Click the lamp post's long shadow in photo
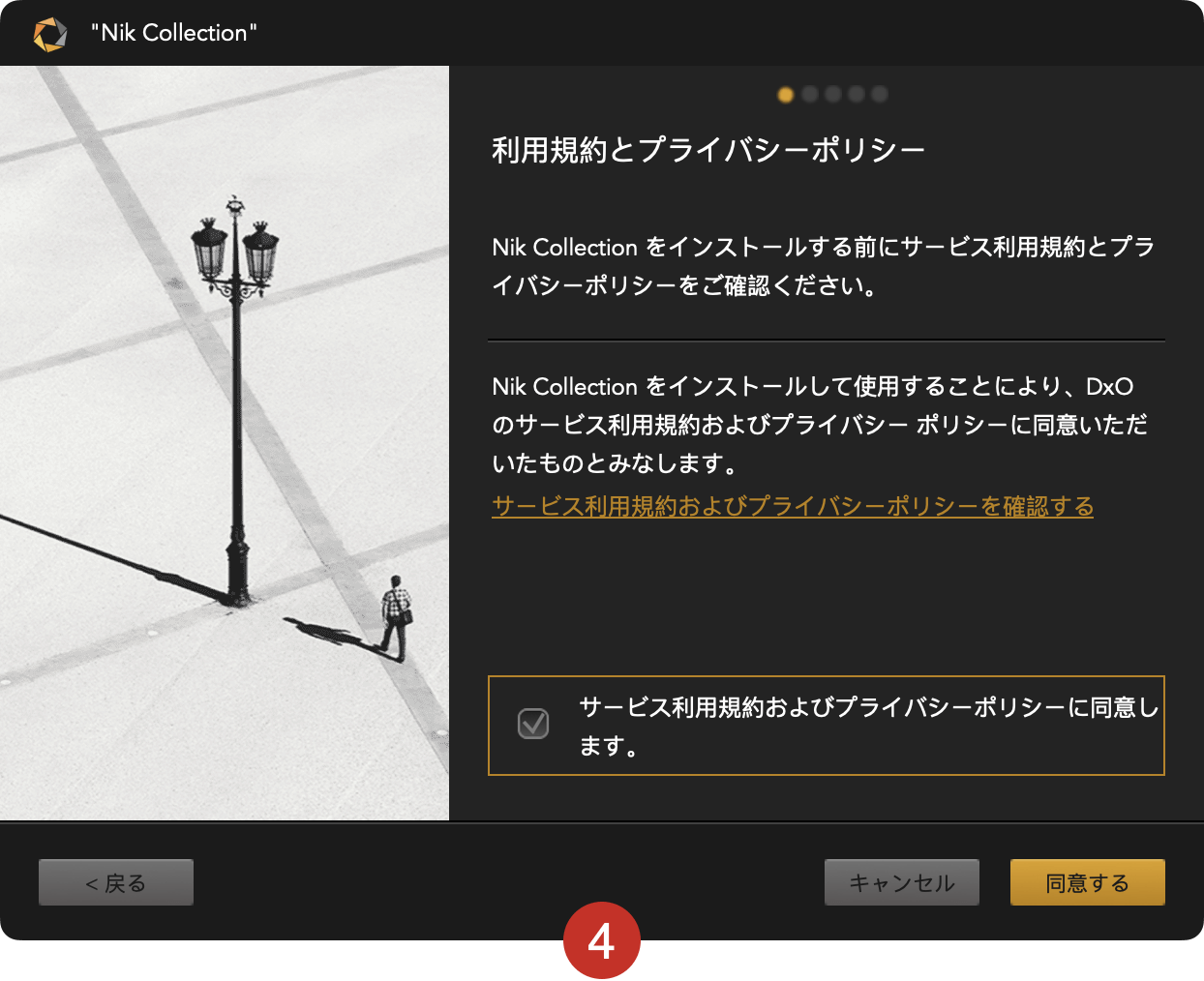 111,556
